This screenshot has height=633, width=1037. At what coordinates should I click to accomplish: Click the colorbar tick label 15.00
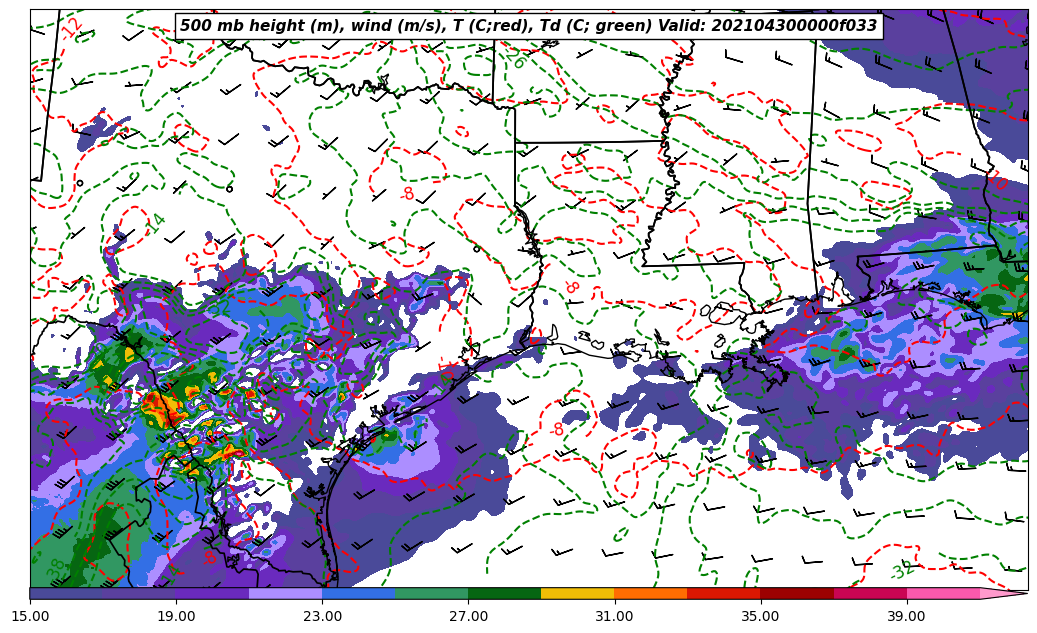click(30, 616)
